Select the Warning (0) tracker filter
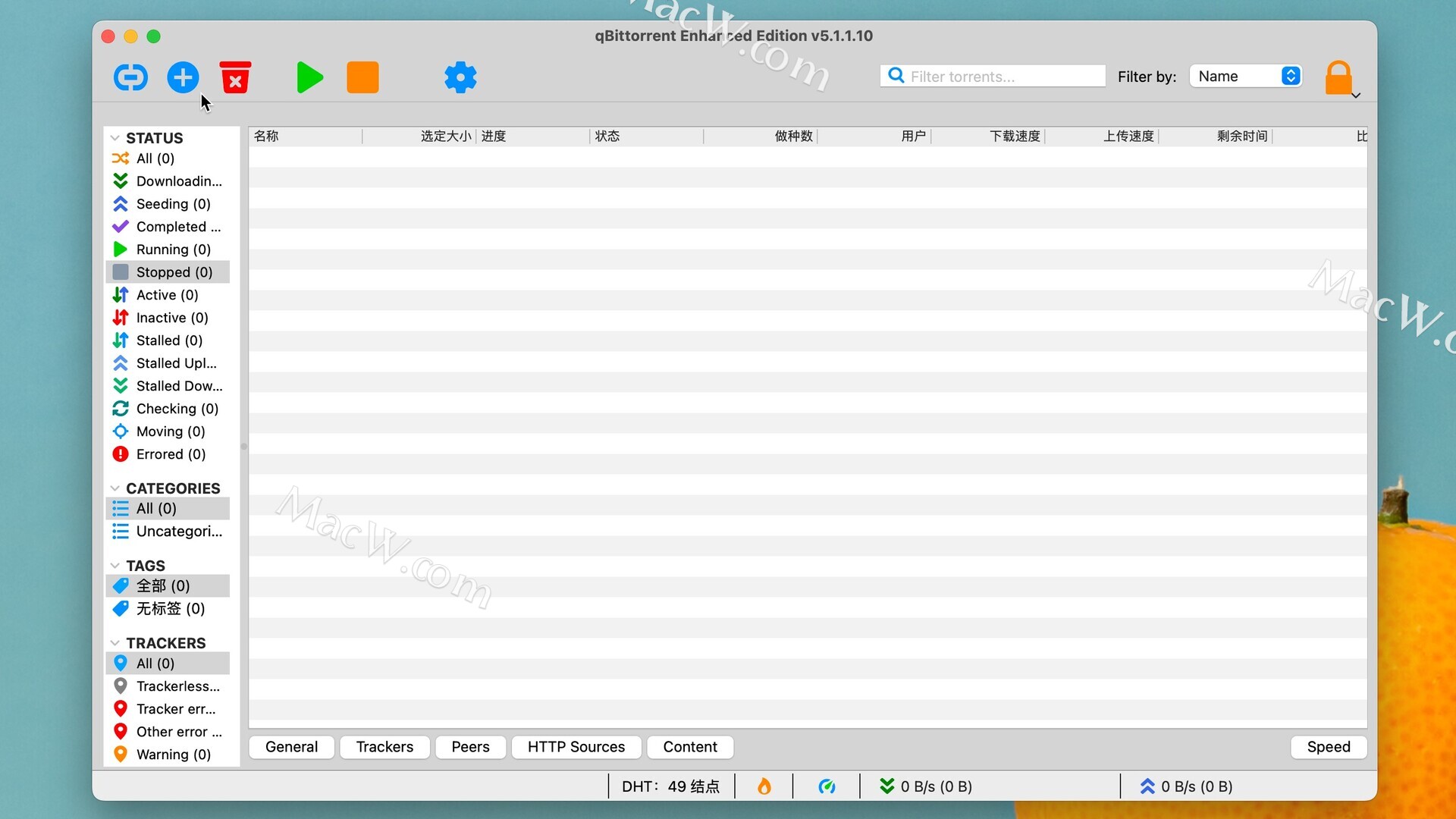Screen dimensions: 1456x819 (168, 755)
